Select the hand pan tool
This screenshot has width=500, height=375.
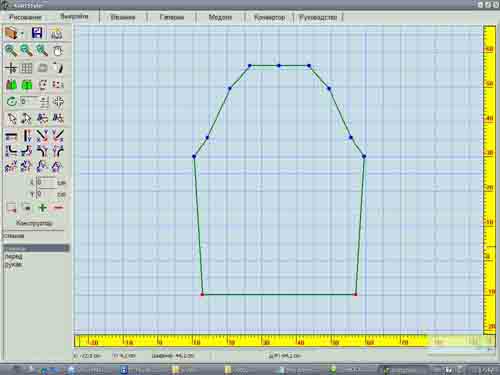point(58,51)
